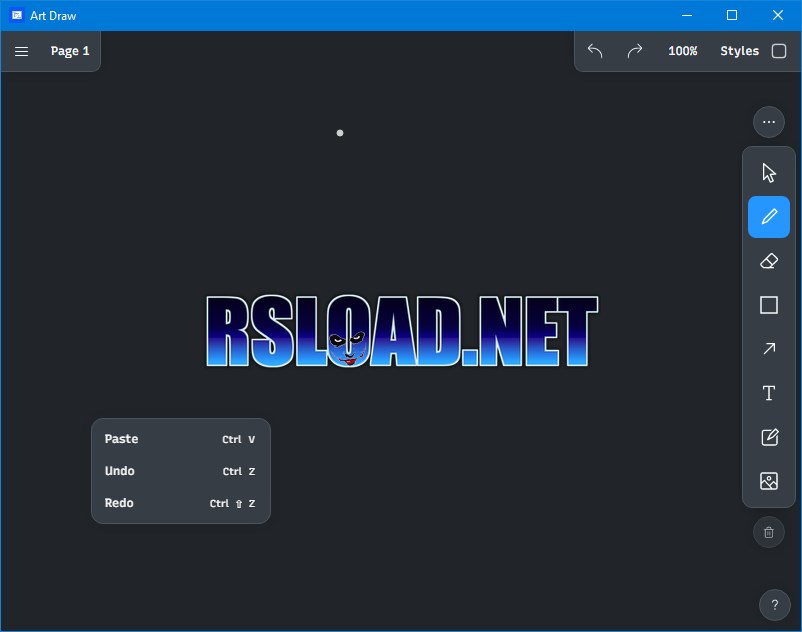Close the Art Draw window
The width and height of the screenshot is (802, 632).
point(777,15)
